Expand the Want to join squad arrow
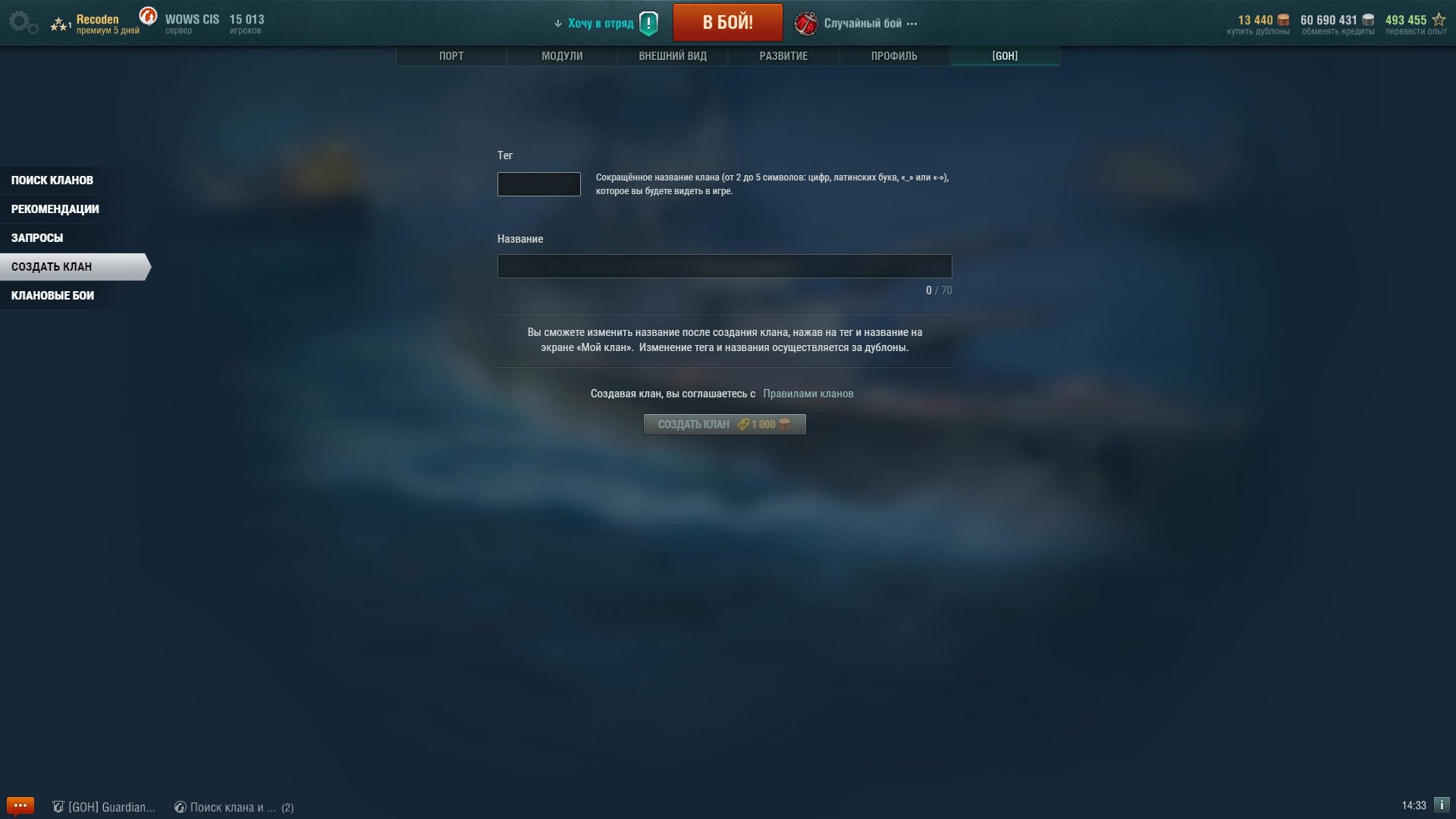The width and height of the screenshot is (1456, 819). pos(558,24)
